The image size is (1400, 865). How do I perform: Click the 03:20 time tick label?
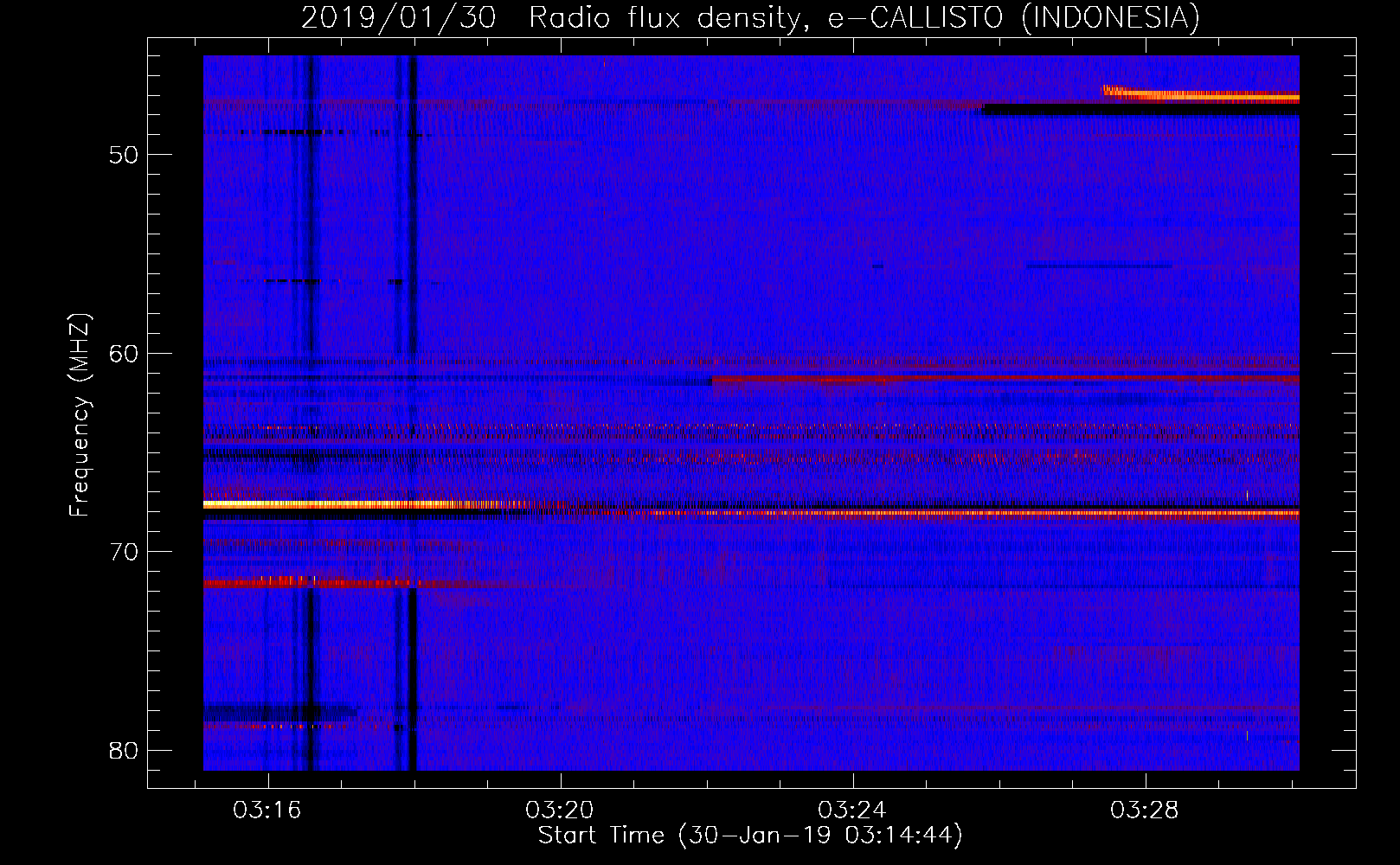click(560, 810)
